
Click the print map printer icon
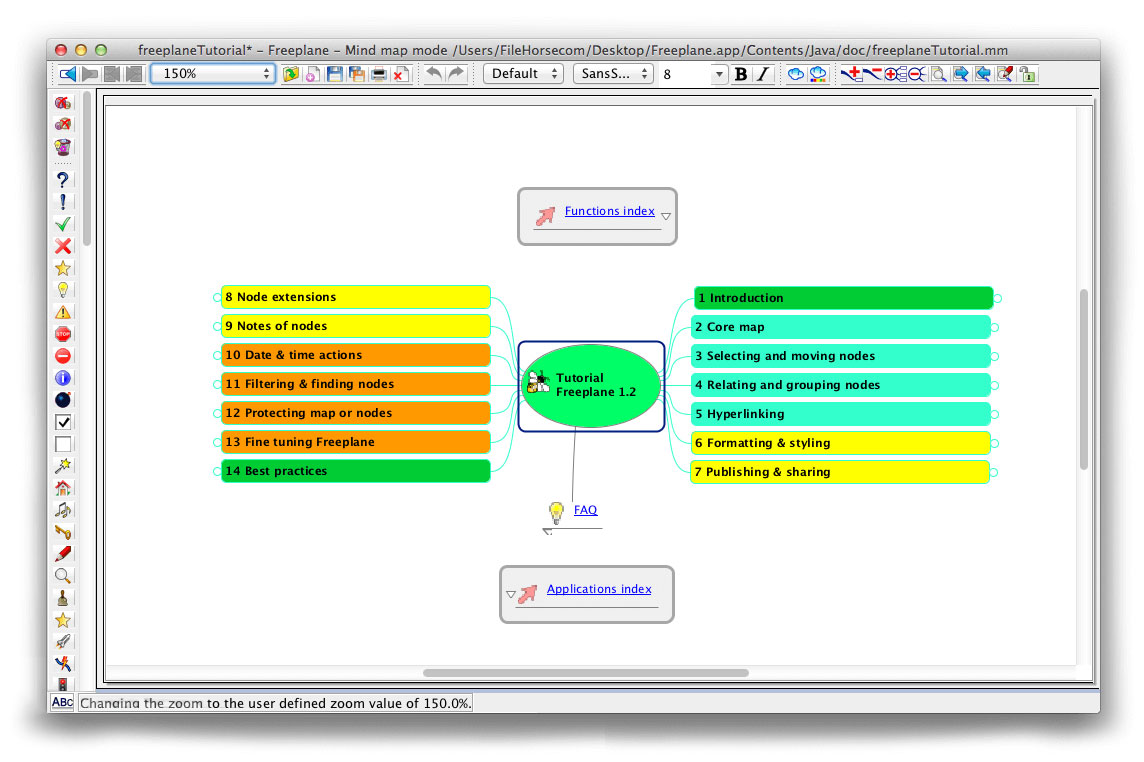pyautogui.click(x=379, y=74)
